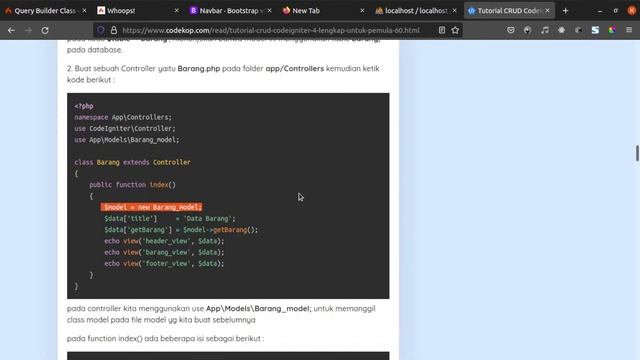
Task: Click the app/Controllers bold text
Action: [295, 69]
